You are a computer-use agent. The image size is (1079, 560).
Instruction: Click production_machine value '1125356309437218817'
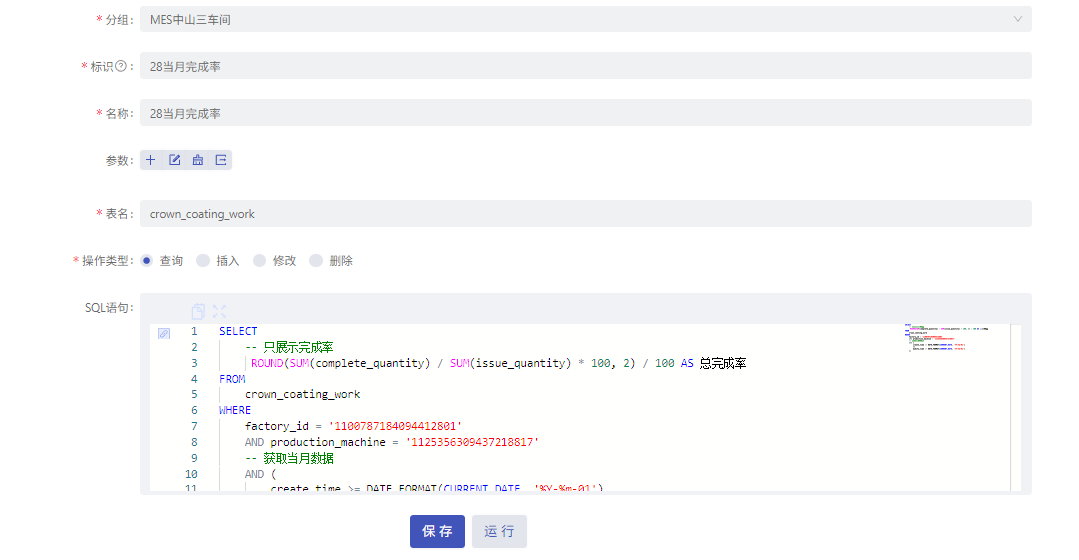tap(472, 442)
